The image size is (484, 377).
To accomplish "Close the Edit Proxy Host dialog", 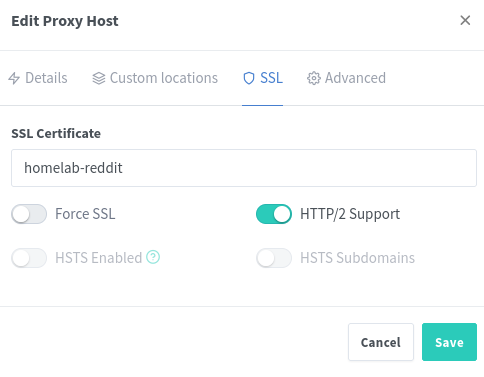I will [x=465, y=20].
